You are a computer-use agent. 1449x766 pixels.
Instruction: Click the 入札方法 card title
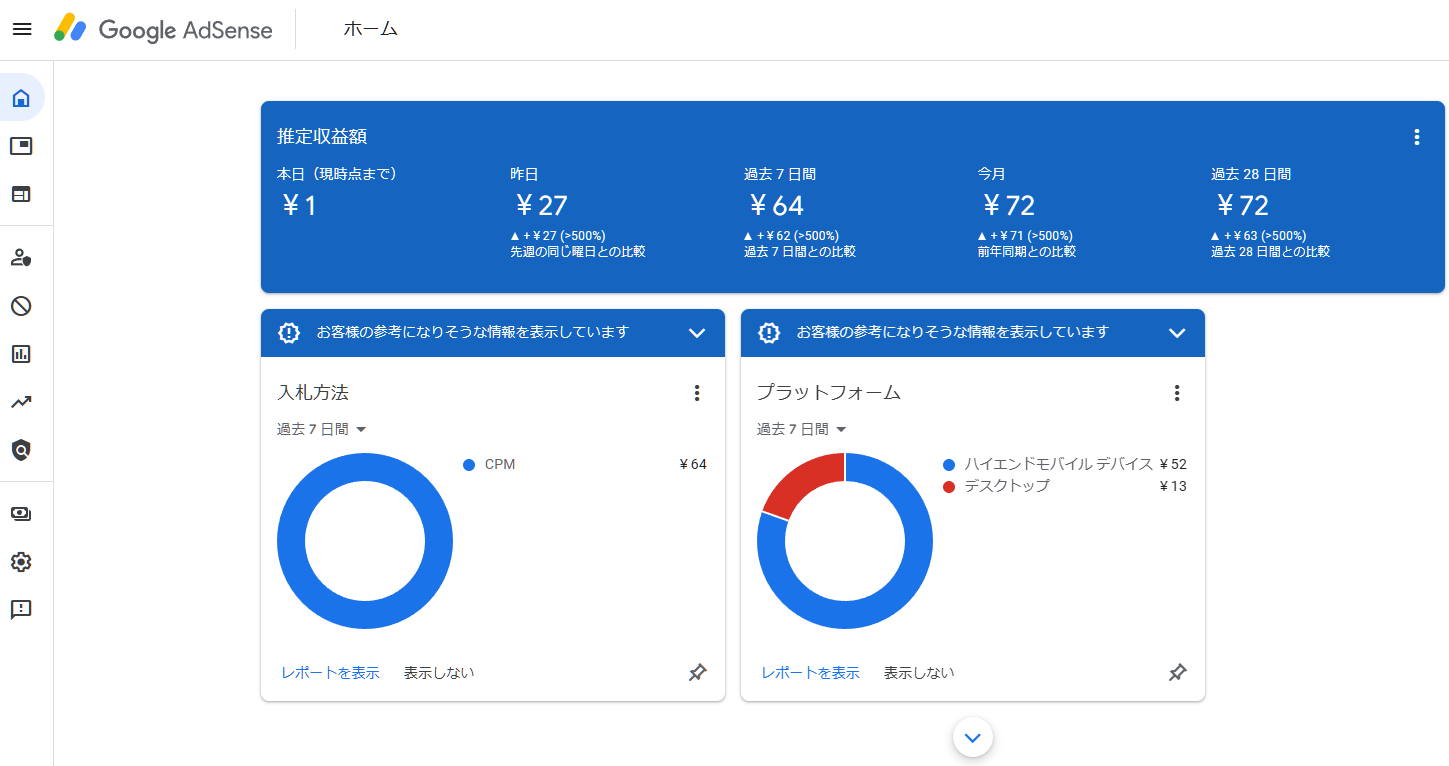pos(313,393)
